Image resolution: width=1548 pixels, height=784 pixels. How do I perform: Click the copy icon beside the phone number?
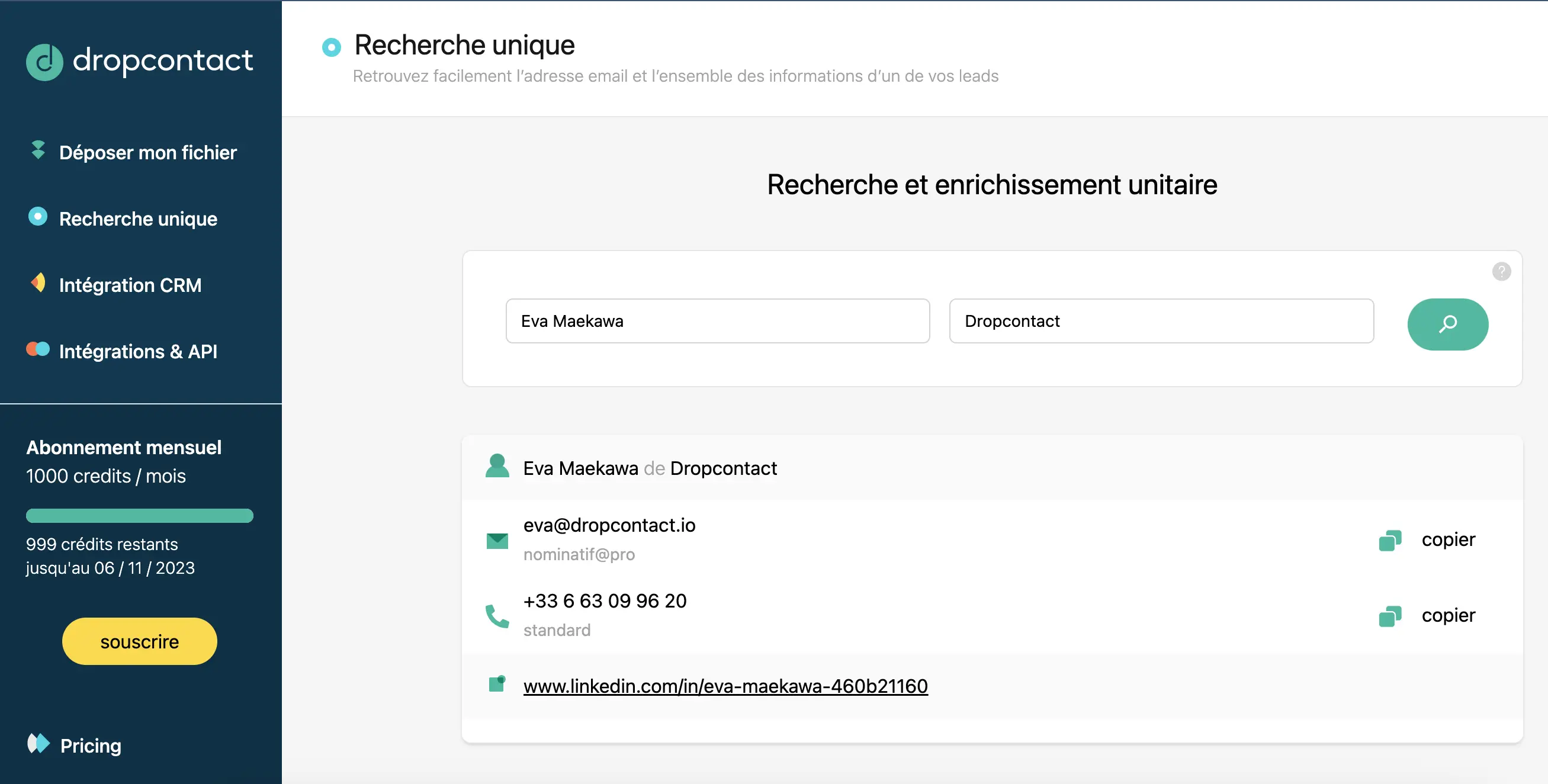point(1389,616)
